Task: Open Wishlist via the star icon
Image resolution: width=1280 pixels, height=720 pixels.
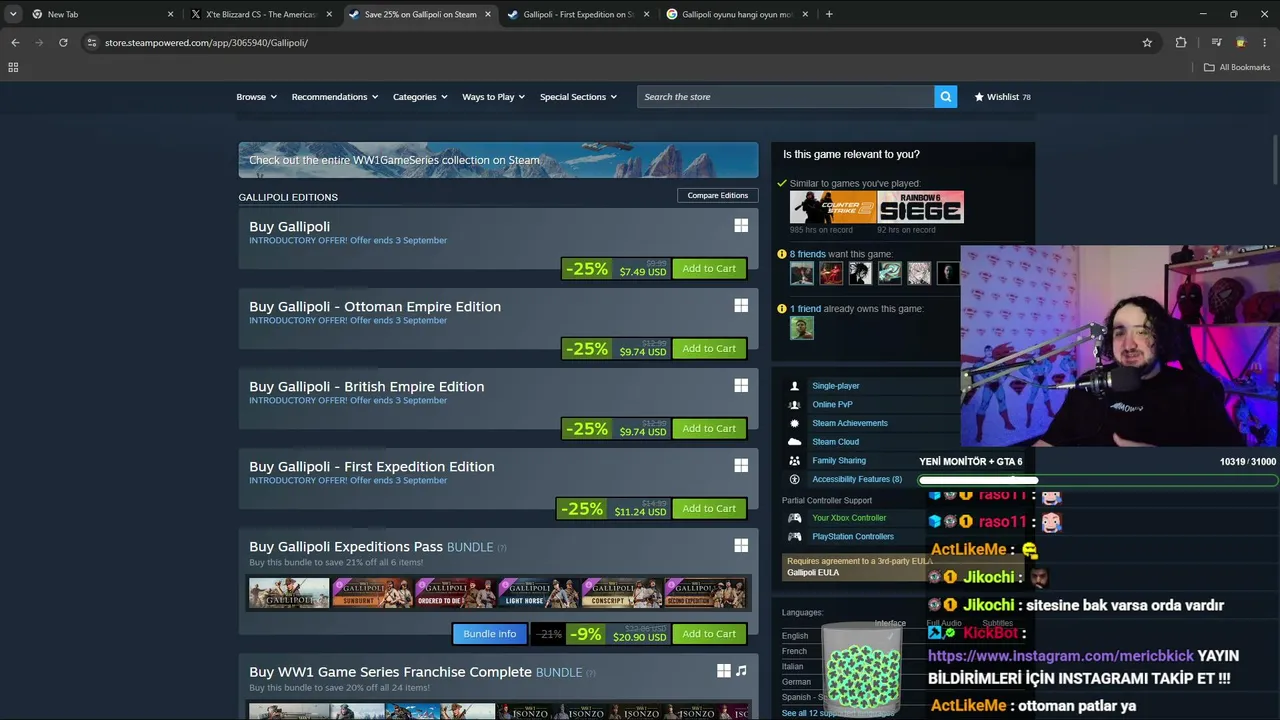Action: [x=979, y=97]
